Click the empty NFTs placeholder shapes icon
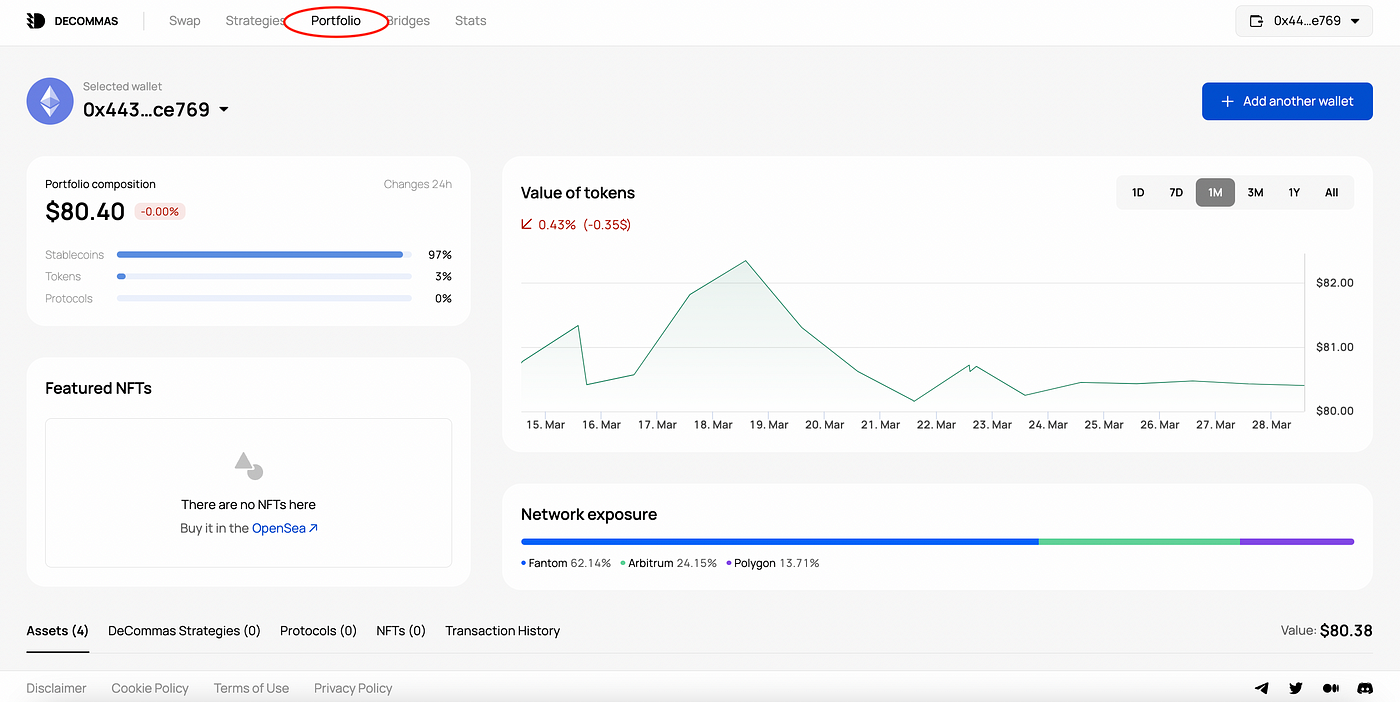The image size is (1400, 702). (x=248, y=465)
